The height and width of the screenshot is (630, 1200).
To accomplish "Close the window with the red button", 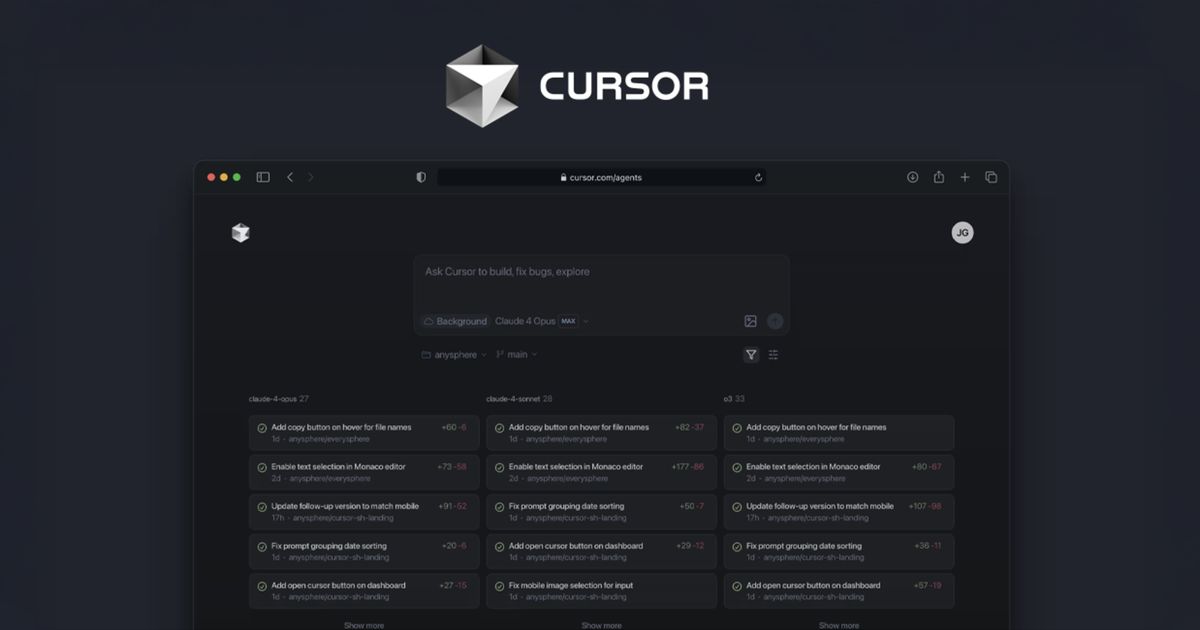I will click(x=211, y=177).
